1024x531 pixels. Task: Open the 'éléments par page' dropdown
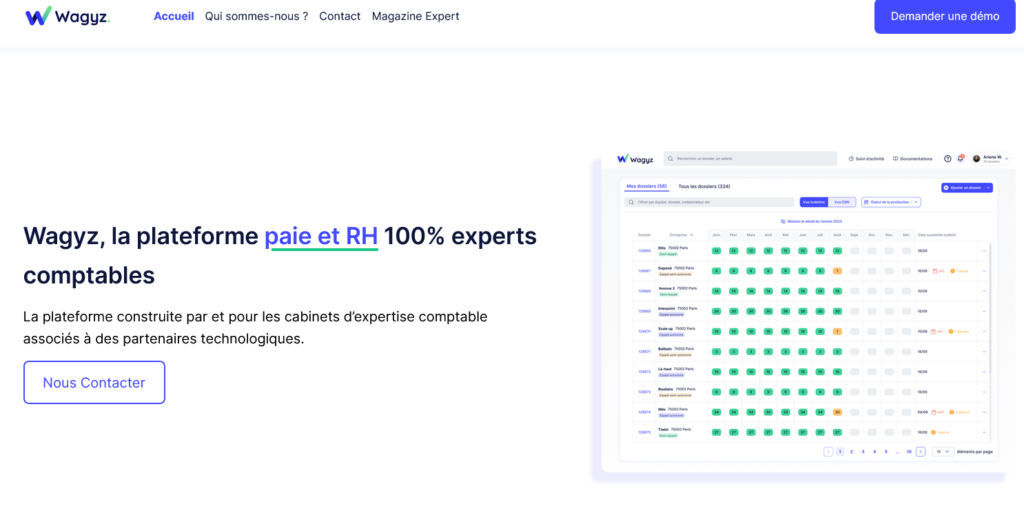point(942,451)
